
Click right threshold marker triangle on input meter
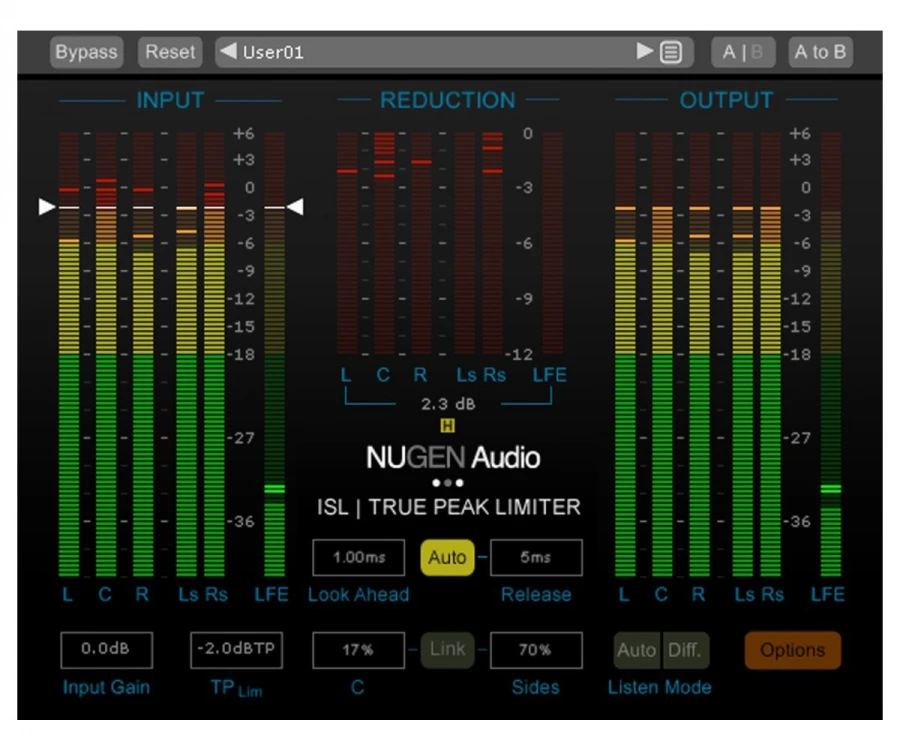coord(295,207)
